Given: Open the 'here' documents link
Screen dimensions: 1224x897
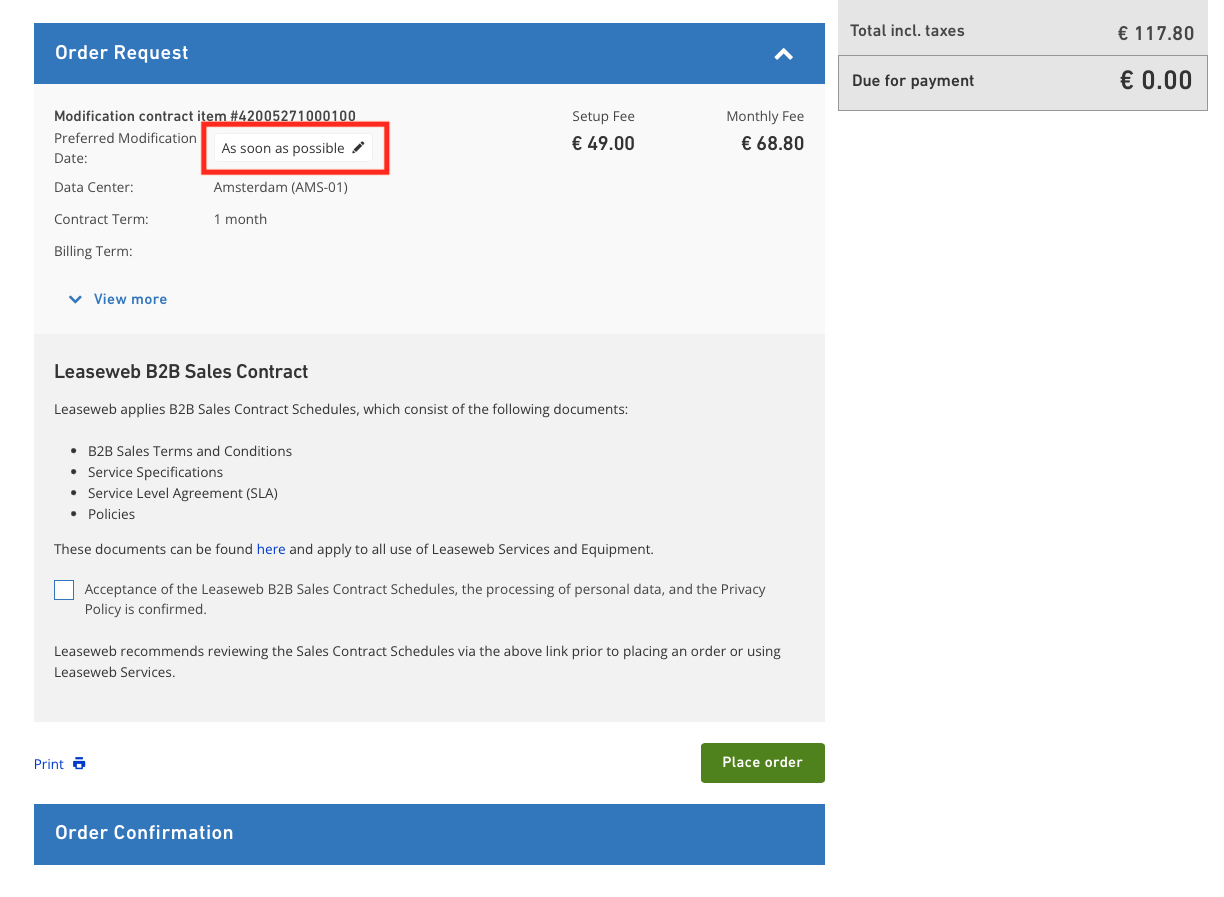Looking at the screenshot, I should click(271, 549).
